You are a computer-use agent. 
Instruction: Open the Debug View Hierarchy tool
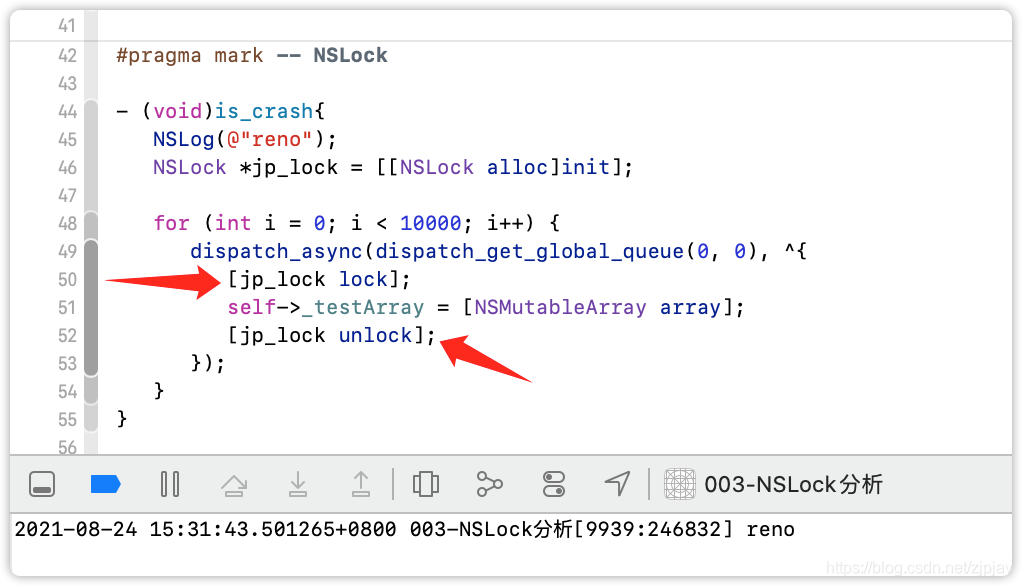426,484
